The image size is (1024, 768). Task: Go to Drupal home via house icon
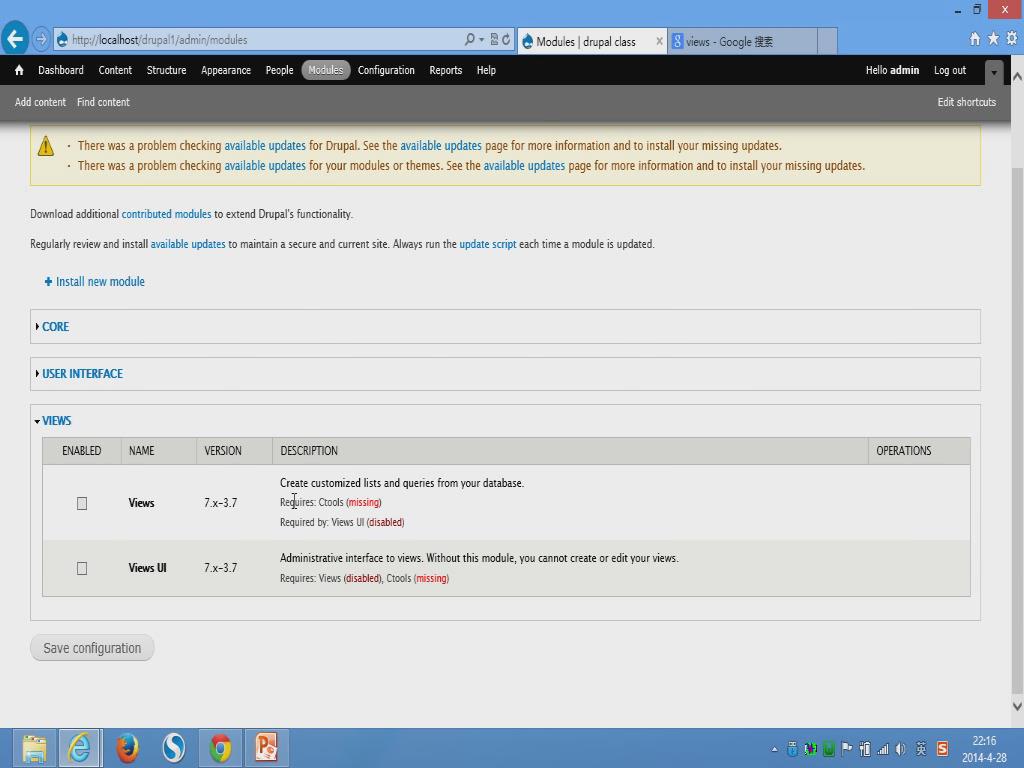point(19,70)
